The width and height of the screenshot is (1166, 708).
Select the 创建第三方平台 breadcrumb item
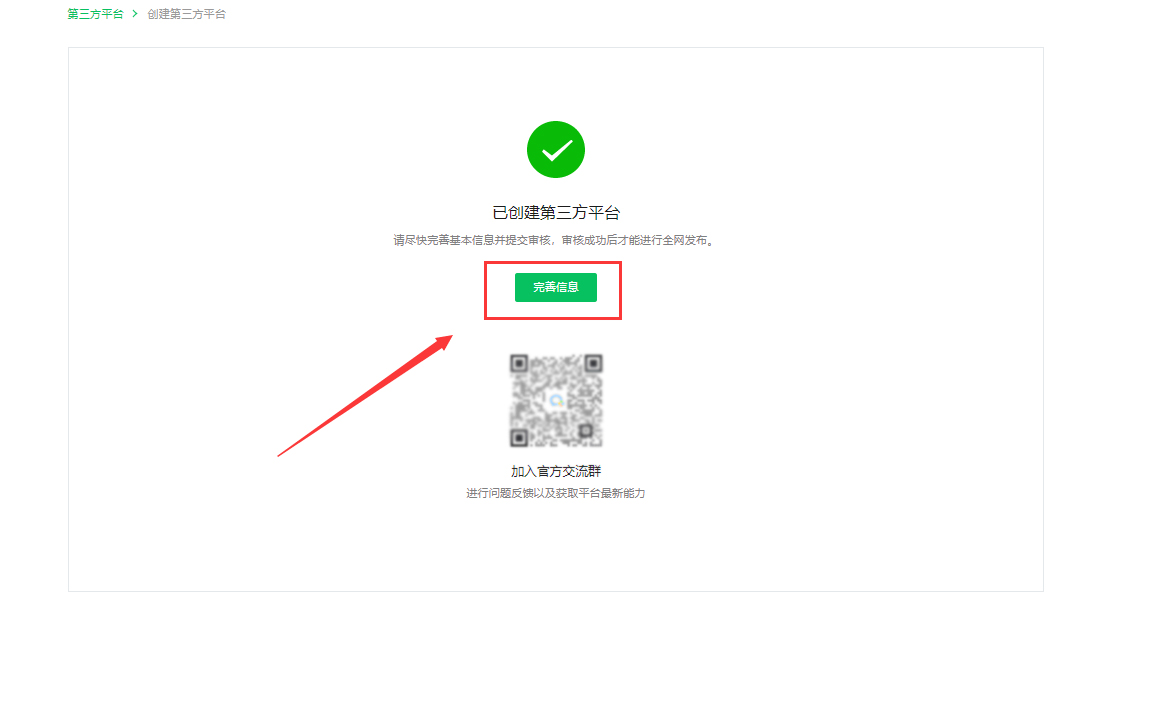tap(187, 14)
